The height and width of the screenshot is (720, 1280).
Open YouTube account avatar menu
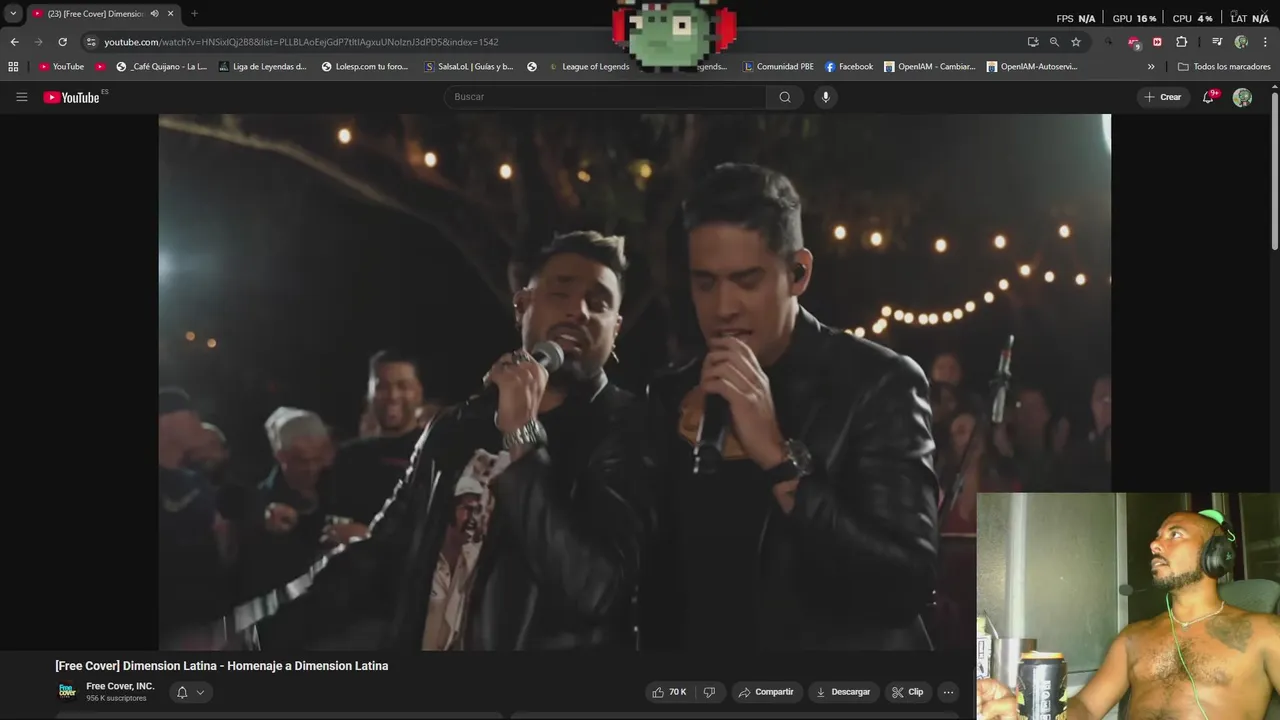click(1242, 97)
